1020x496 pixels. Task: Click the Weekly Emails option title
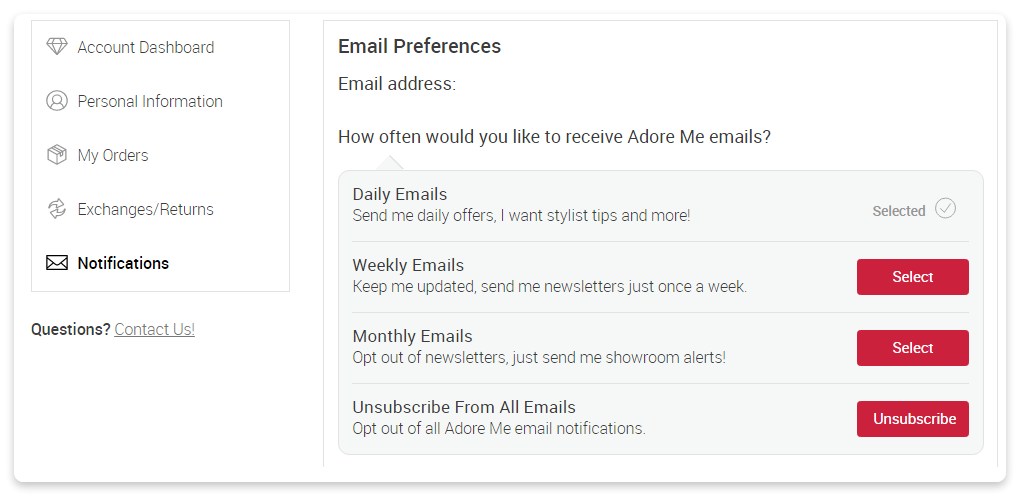(x=409, y=265)
